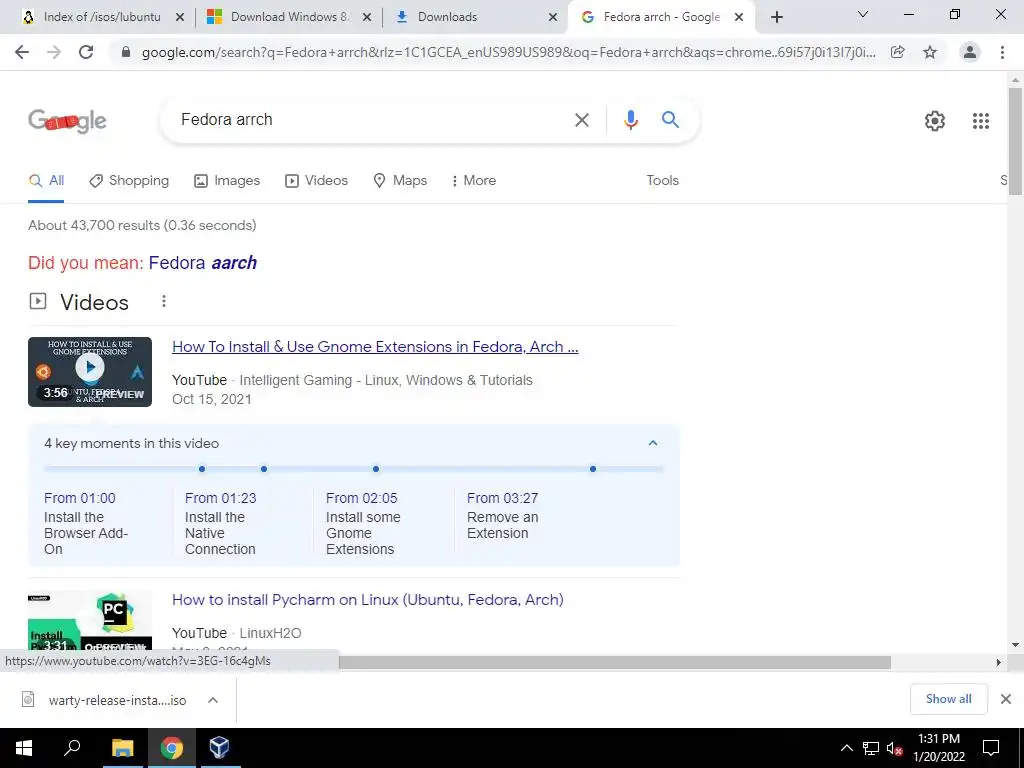Select the Shopping search filter
The width and height of the screenshot is (1024, 768).
click(129, 181)
